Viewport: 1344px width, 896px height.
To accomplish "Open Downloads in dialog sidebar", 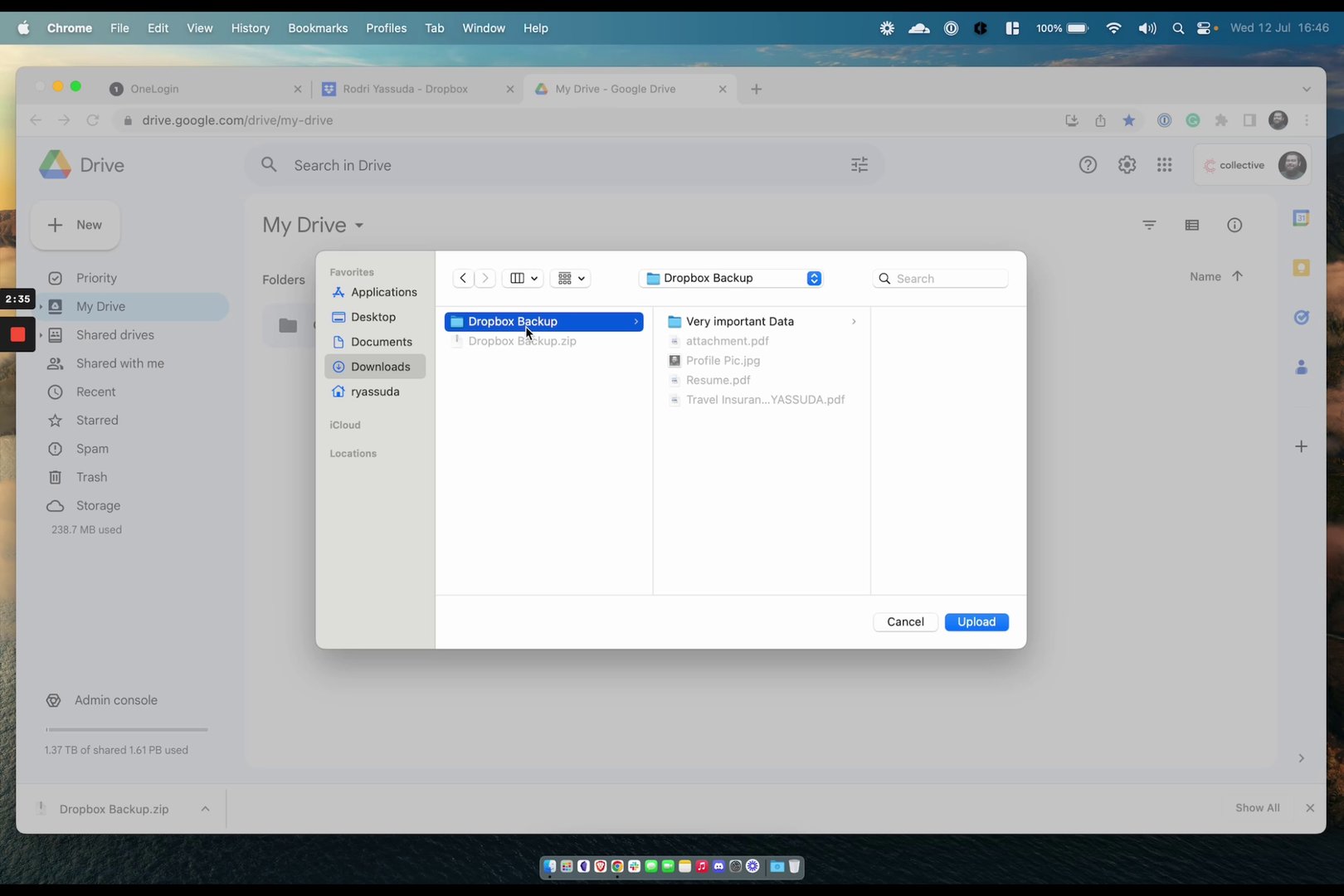I will coord(375,367).
